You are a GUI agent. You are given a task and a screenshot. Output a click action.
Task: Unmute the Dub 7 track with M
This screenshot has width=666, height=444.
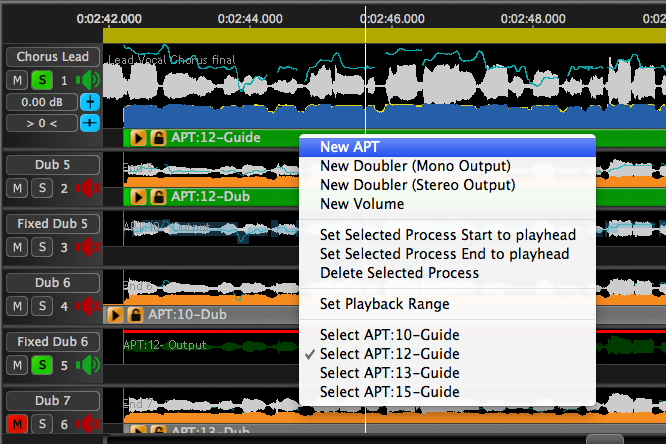(19, 424)
